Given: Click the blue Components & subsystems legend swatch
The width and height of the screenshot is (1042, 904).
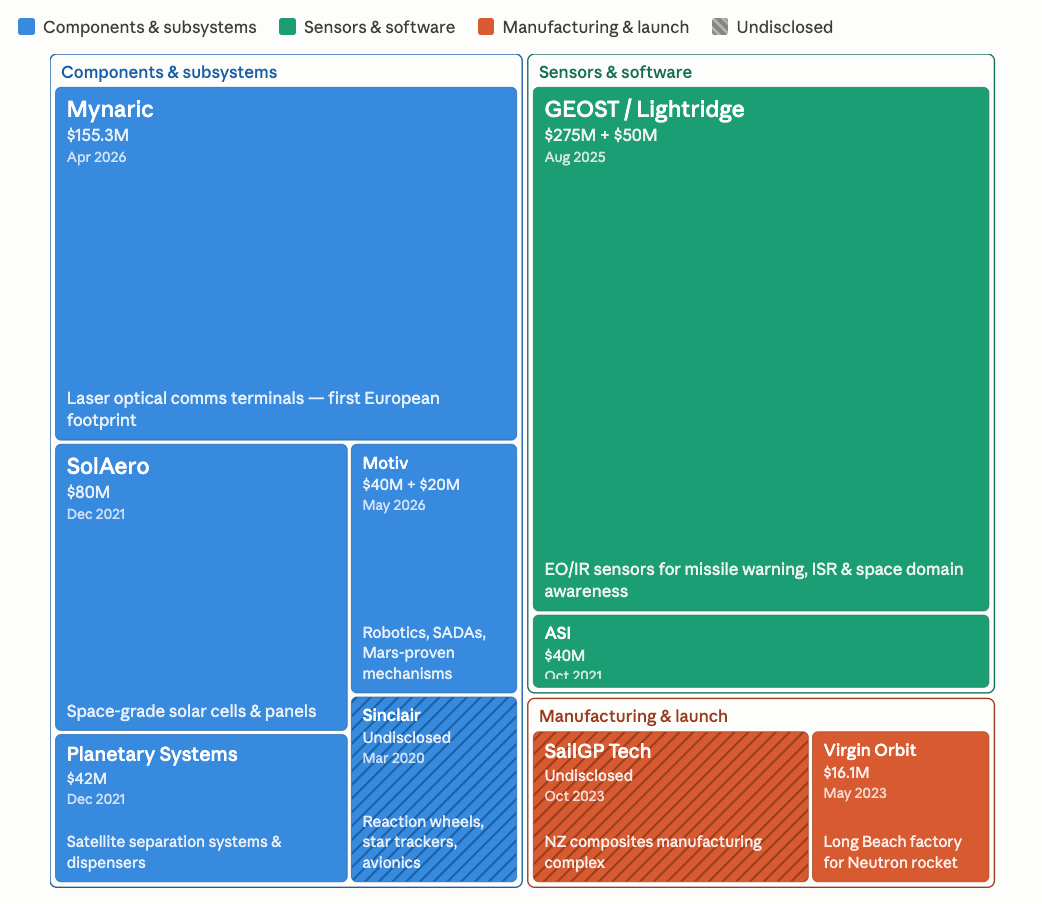Looking at the screenshot, I should 27,27.
